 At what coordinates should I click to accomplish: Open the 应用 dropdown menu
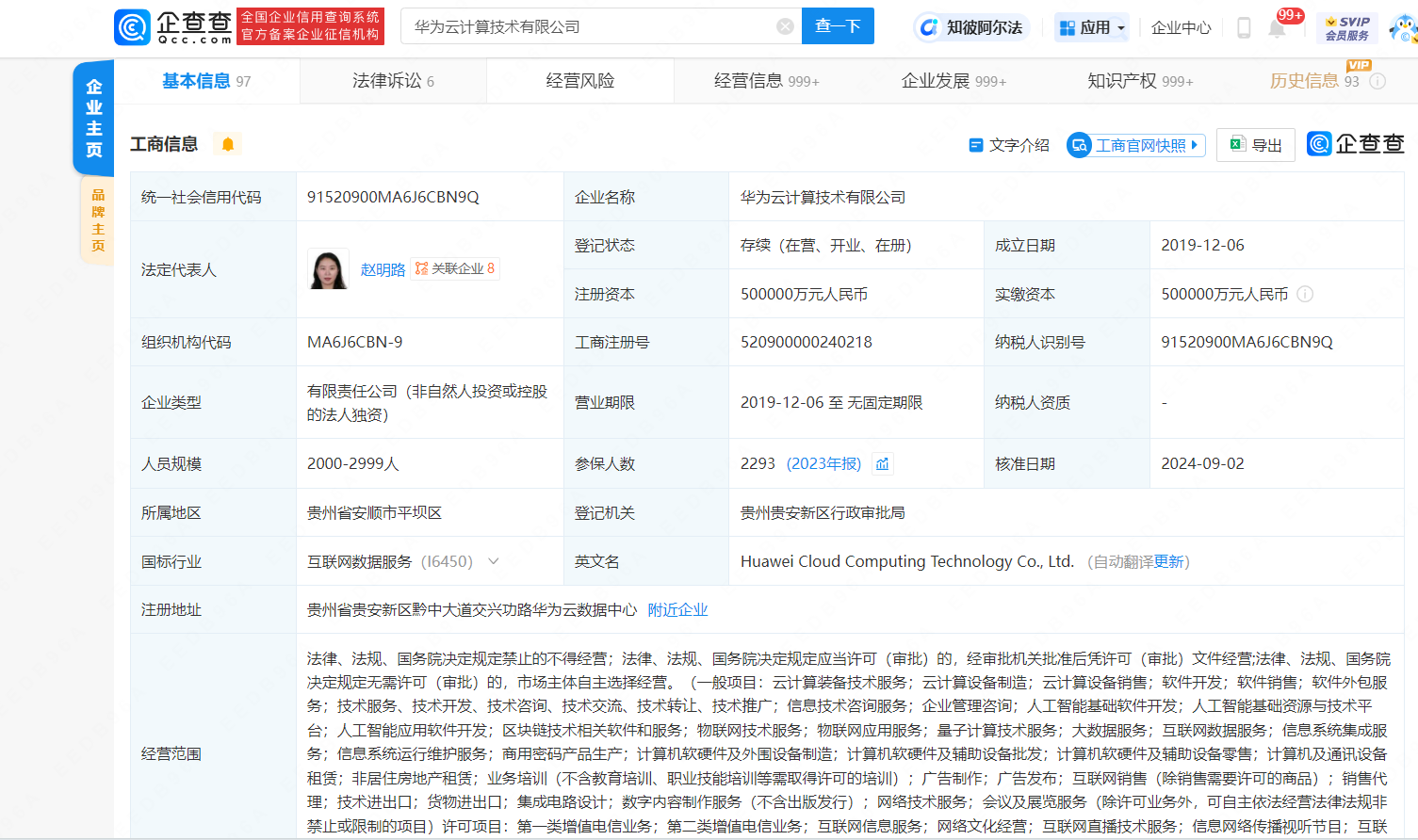1092,27
